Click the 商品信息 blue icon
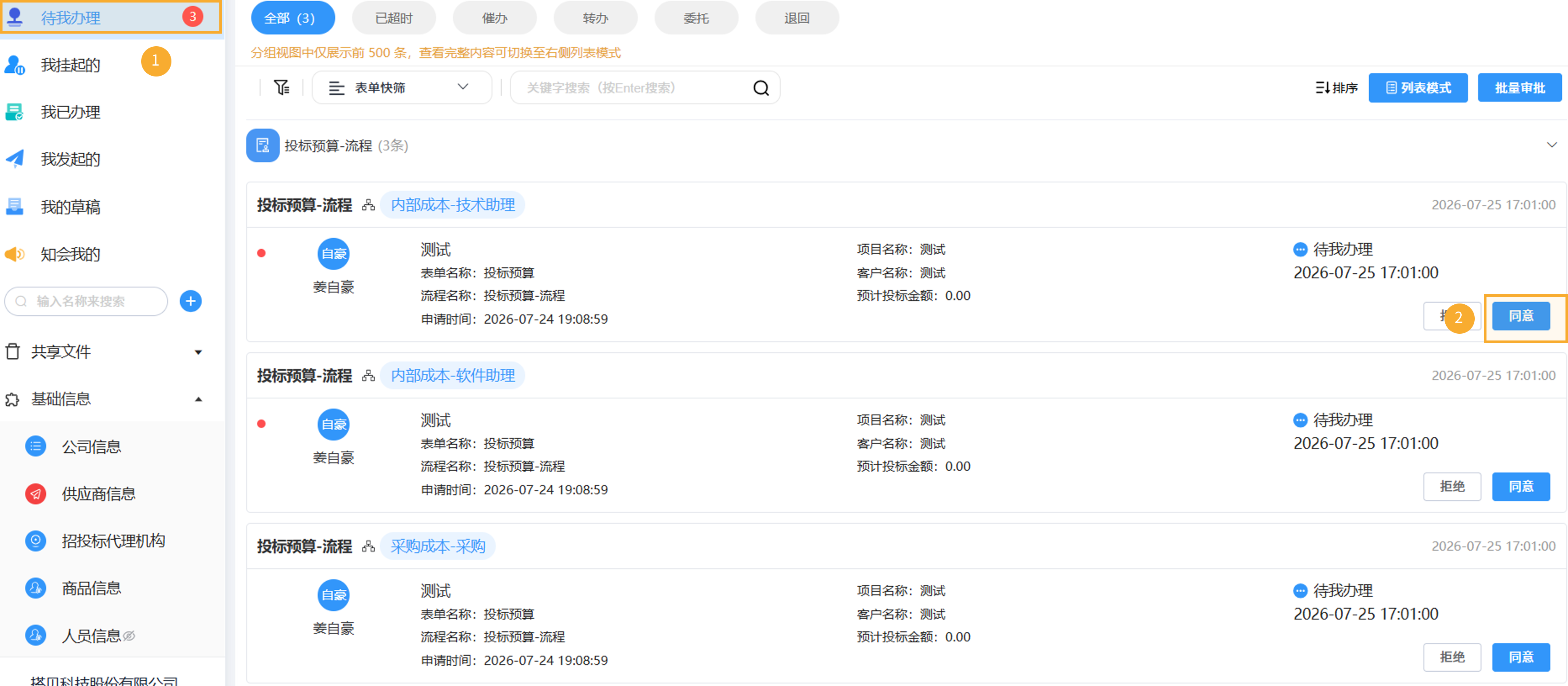The image size is (1568, 686). click(36, 588)
